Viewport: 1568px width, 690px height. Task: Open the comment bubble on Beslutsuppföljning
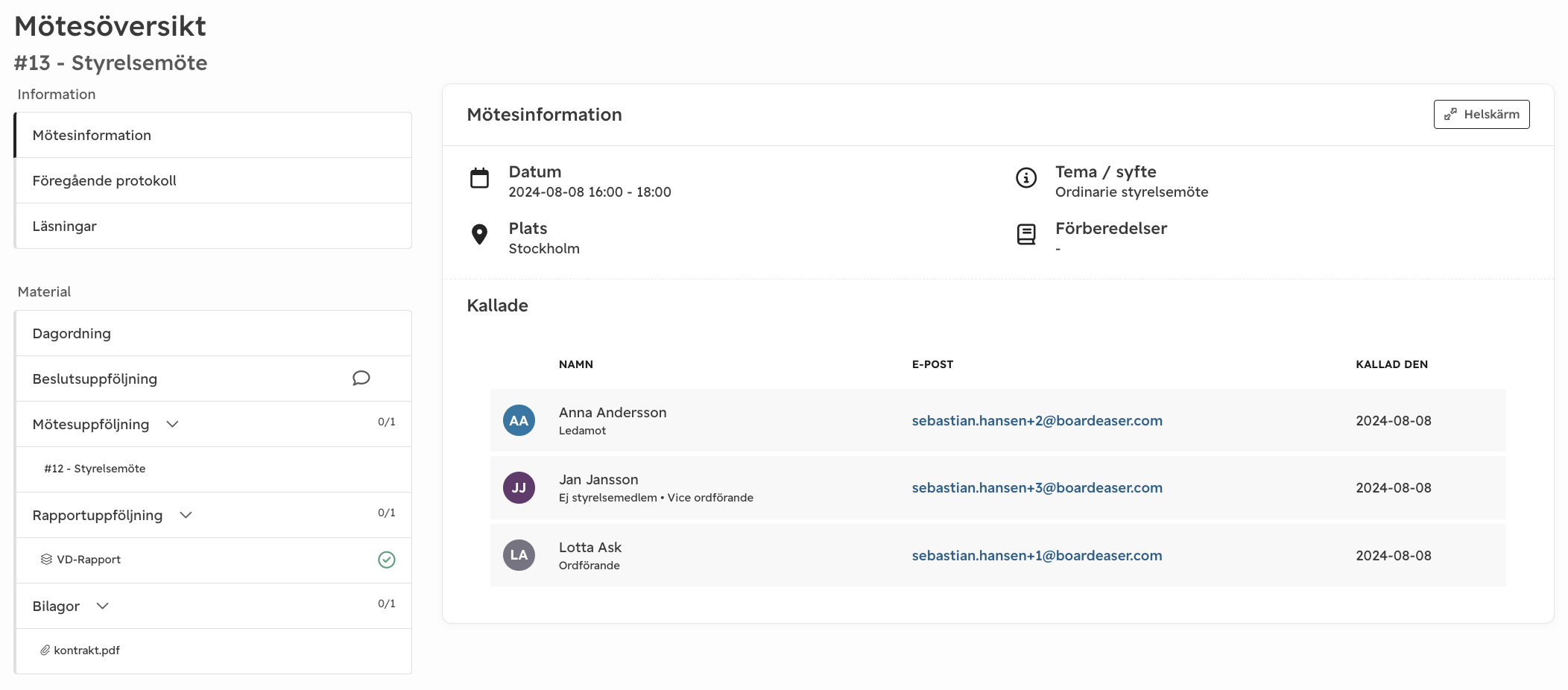point(361,379)
